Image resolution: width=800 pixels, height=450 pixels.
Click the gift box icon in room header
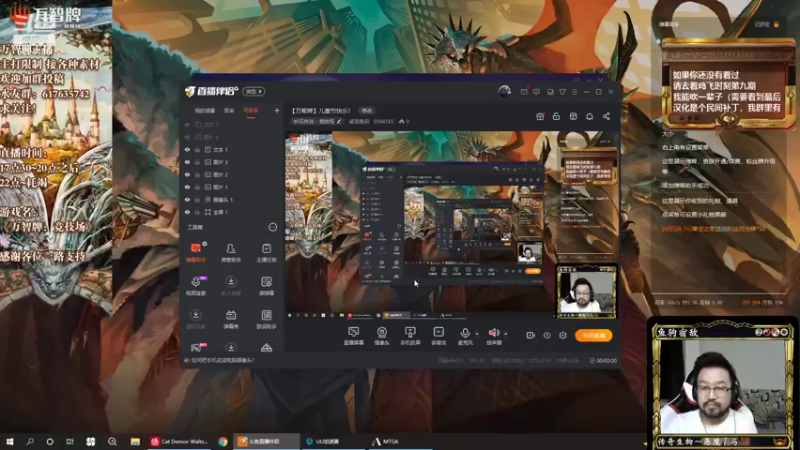[x=540, y=116]
